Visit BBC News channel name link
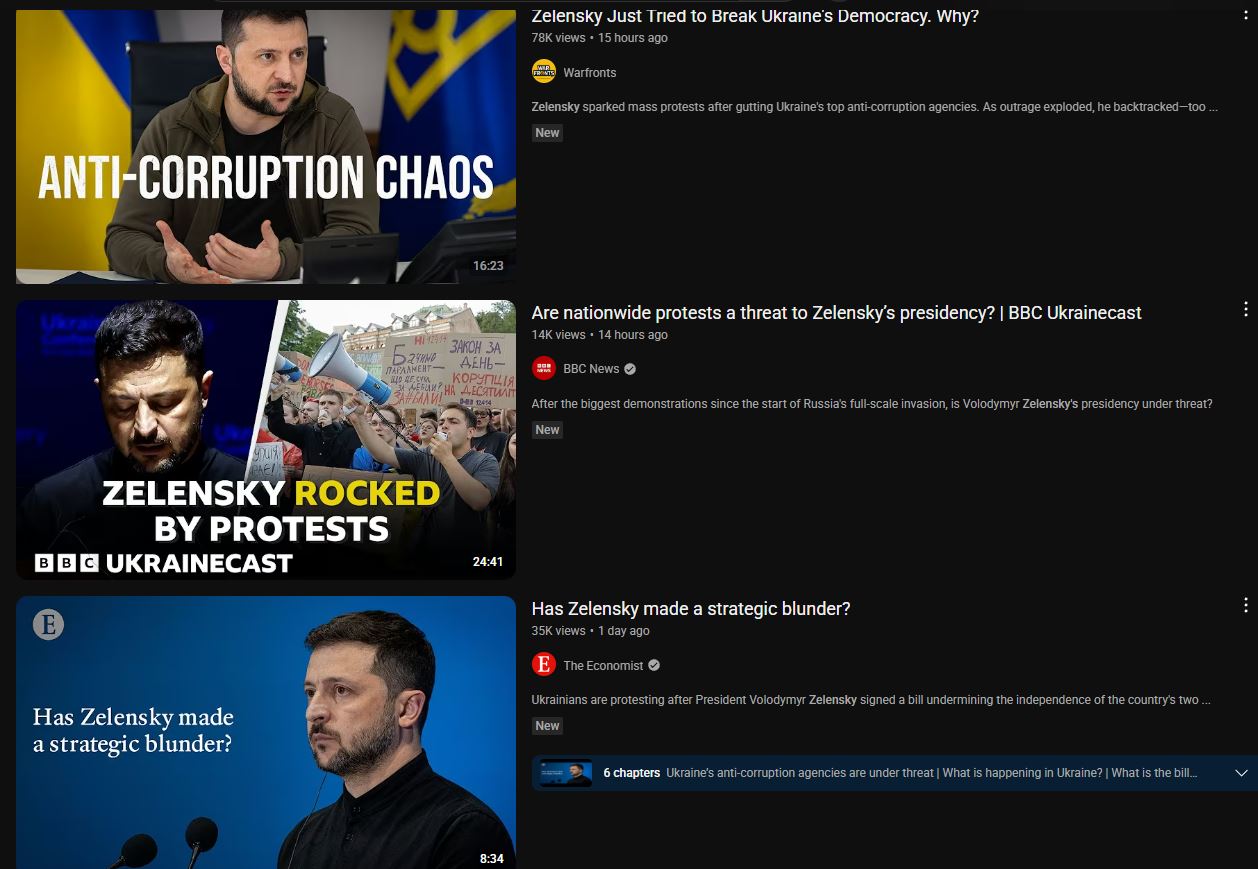Viewport: 1258px width, 869px height. click(591, 369)
